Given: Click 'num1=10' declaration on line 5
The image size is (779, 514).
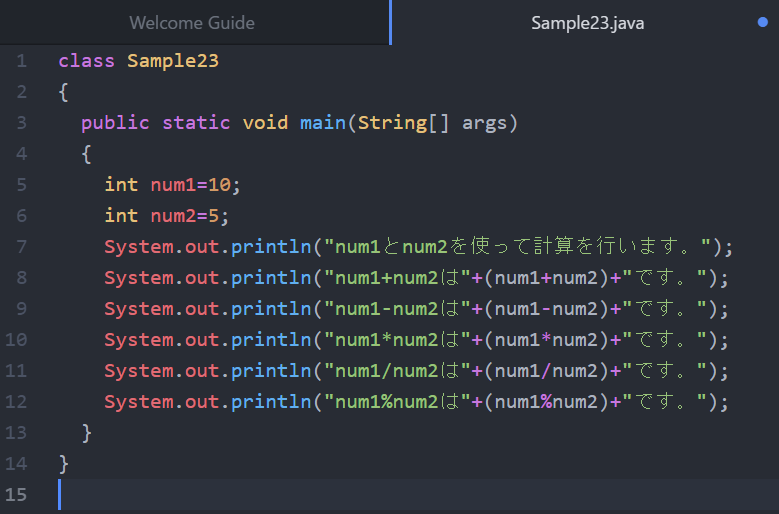Looking at the screenshot, I should click(x=190, y=185).
